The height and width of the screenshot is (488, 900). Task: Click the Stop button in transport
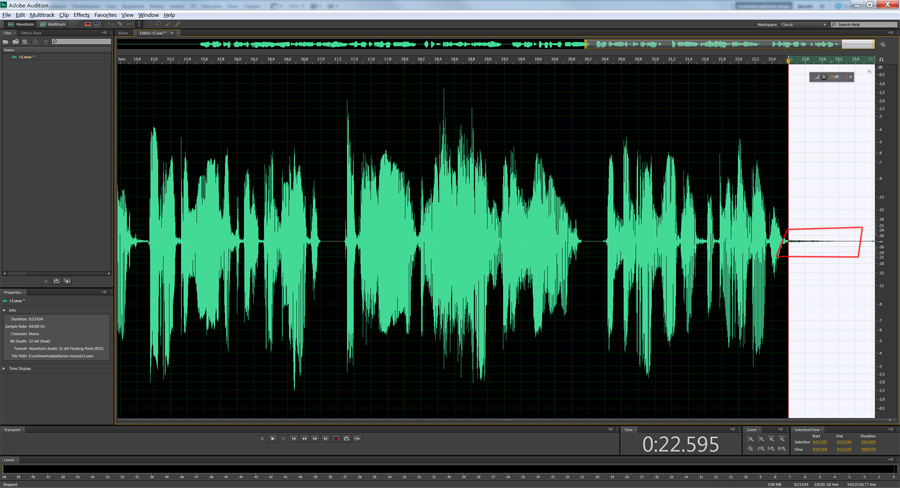tap(262, 439)
